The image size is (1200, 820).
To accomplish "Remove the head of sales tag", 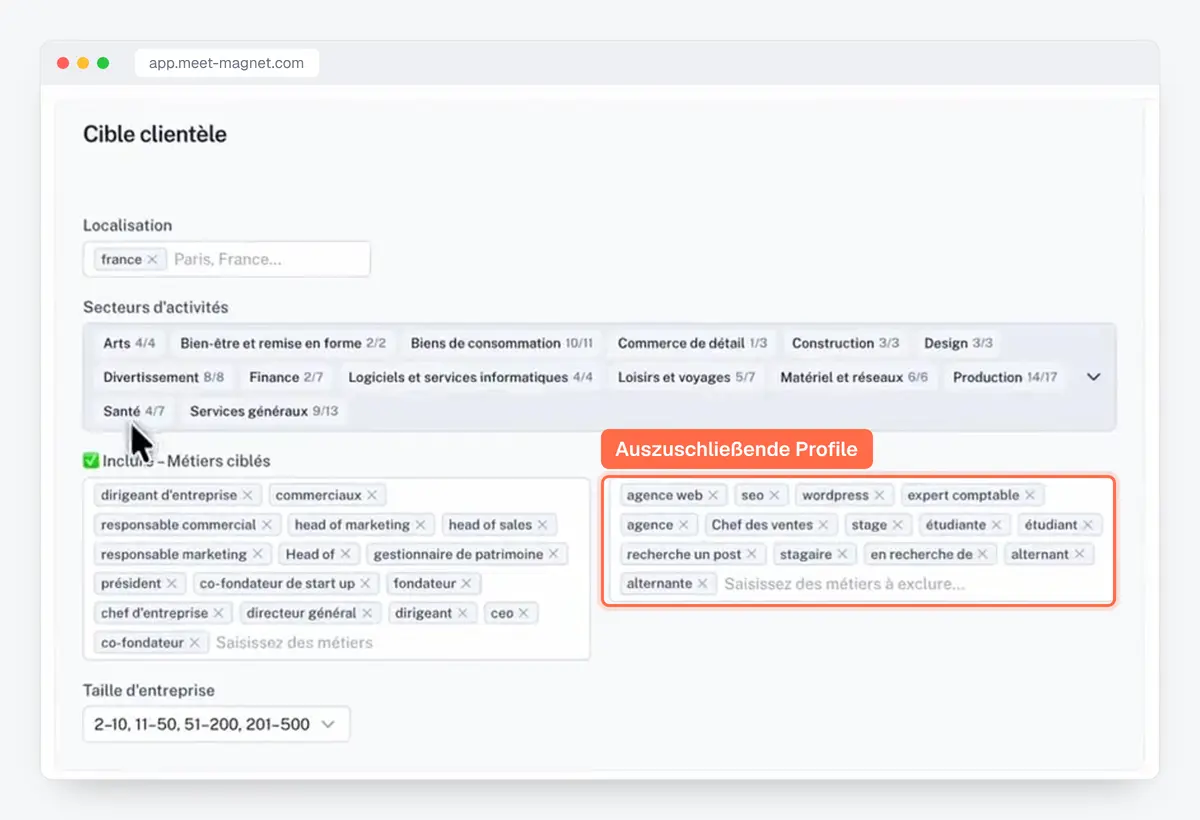I will coord(542,525).
